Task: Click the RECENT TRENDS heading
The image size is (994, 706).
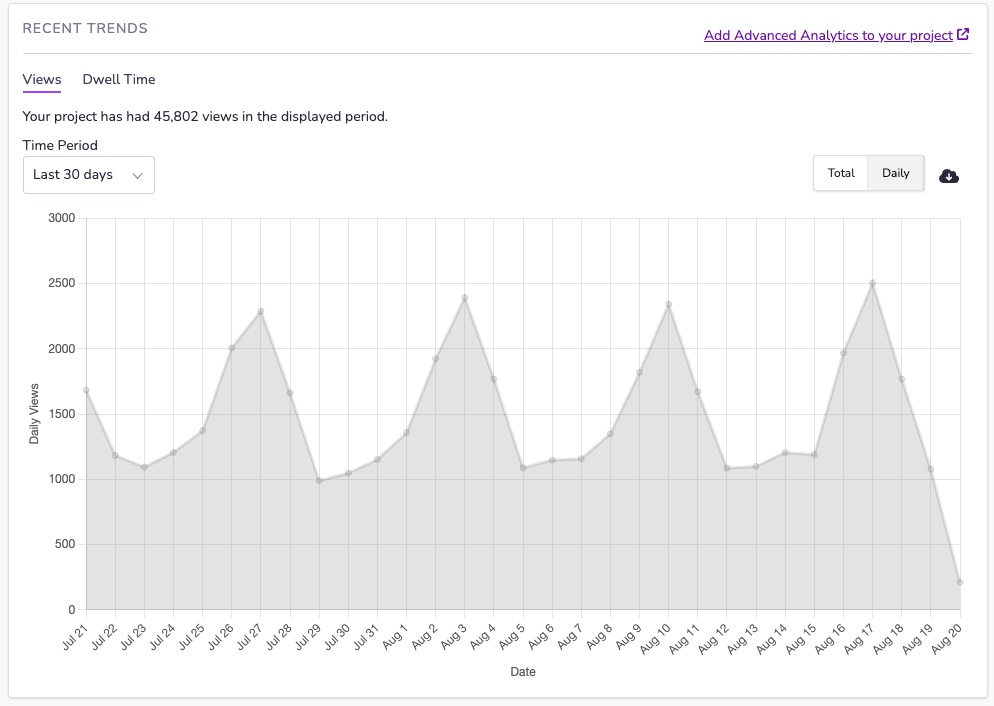Action: click(85, 28)
